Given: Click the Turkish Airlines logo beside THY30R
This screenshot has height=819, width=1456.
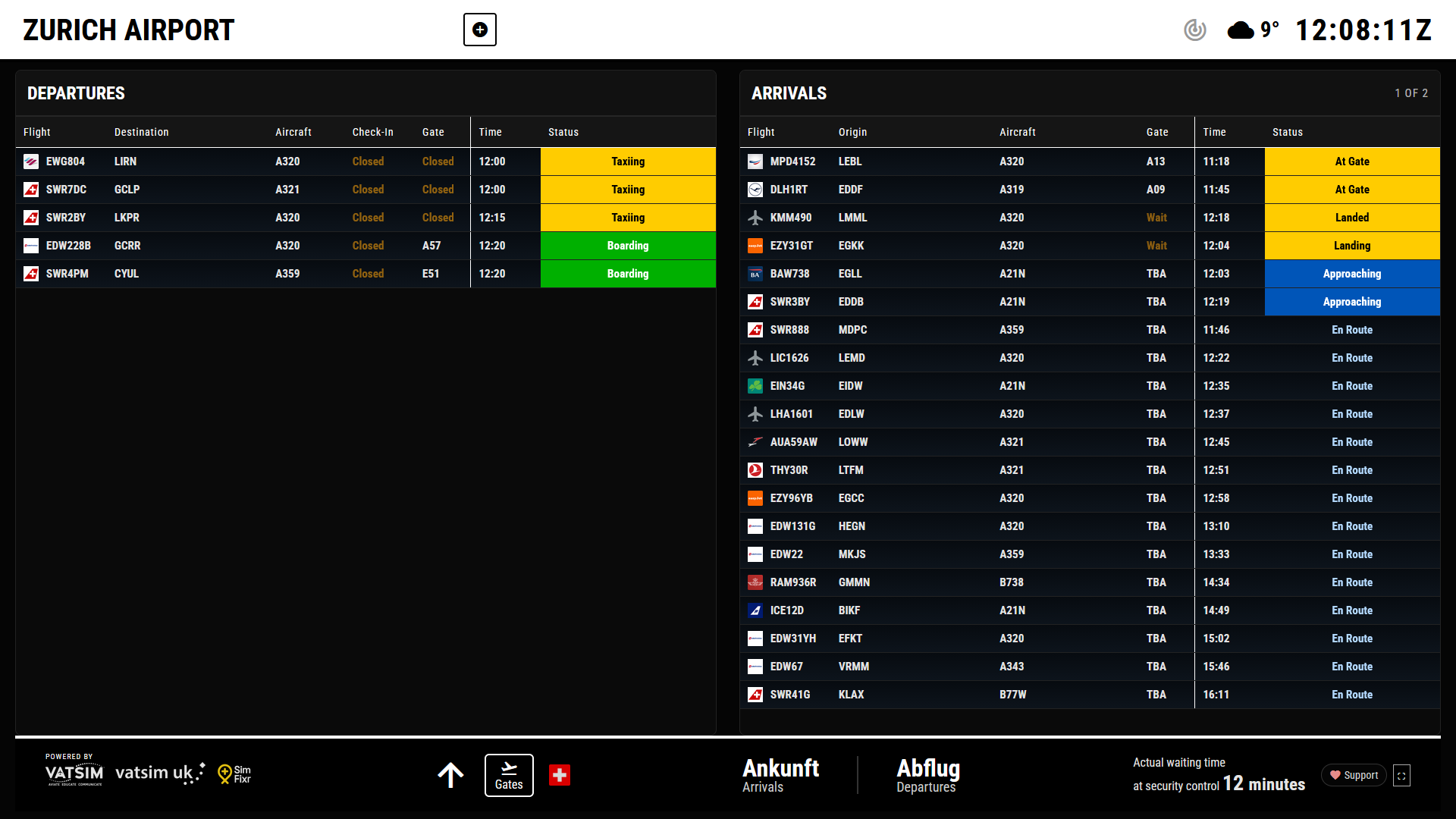Looking at the screenshot, I should pos(755,470).
